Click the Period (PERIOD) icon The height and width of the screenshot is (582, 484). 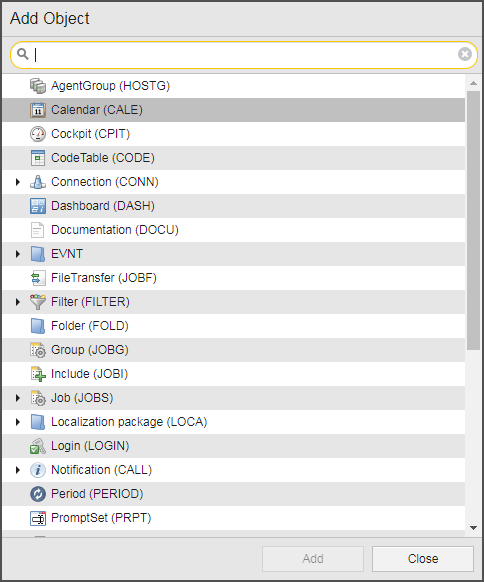click(38, 494)
